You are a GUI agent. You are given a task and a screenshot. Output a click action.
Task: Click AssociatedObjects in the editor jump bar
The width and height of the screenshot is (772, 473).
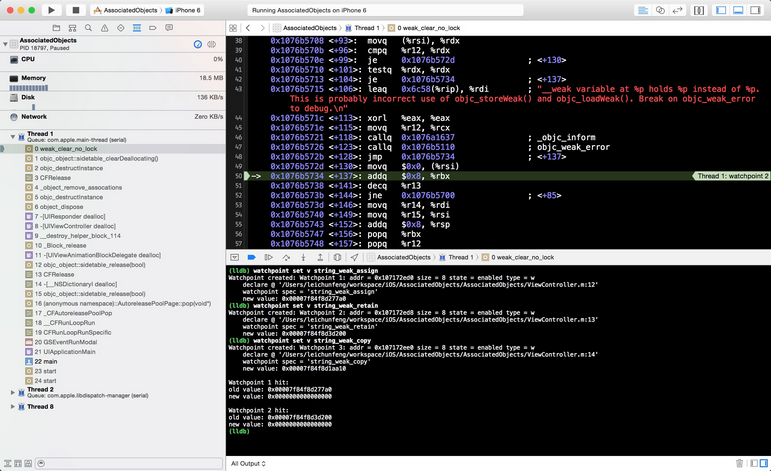(x=309, y=28)
